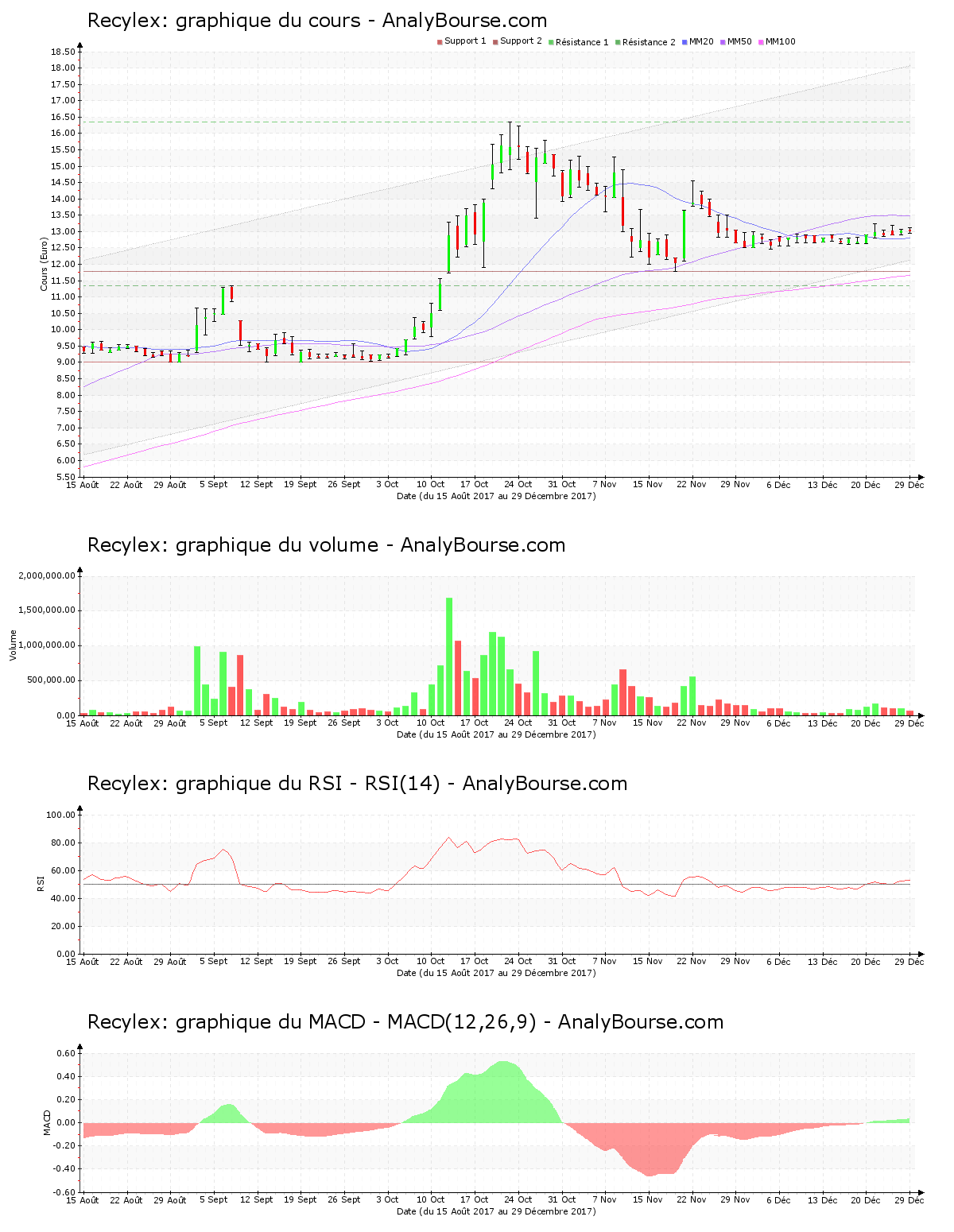This screenshot has height=1232, width=954.
Task: Click '5 Sept' on the RSI chart date axis
Action: click(x=213, y=961)
